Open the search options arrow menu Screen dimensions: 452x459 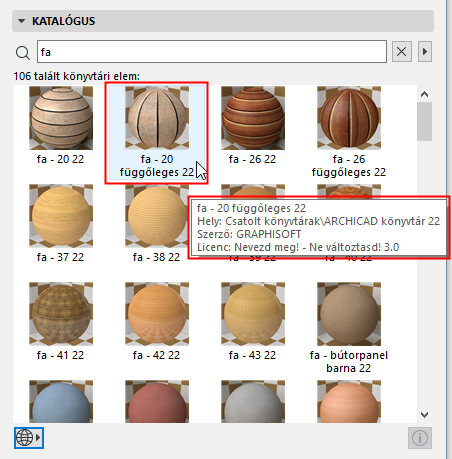click(x=425, y=52)
